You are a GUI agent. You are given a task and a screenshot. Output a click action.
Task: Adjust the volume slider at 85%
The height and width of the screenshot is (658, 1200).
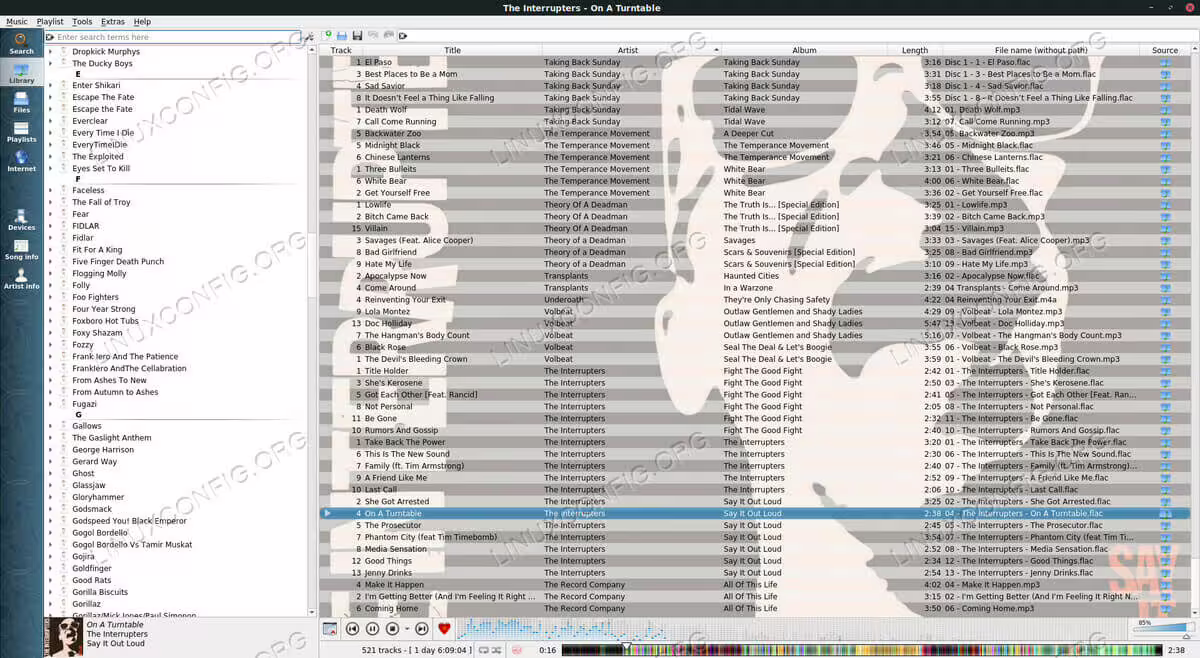tap(1162, 628)
